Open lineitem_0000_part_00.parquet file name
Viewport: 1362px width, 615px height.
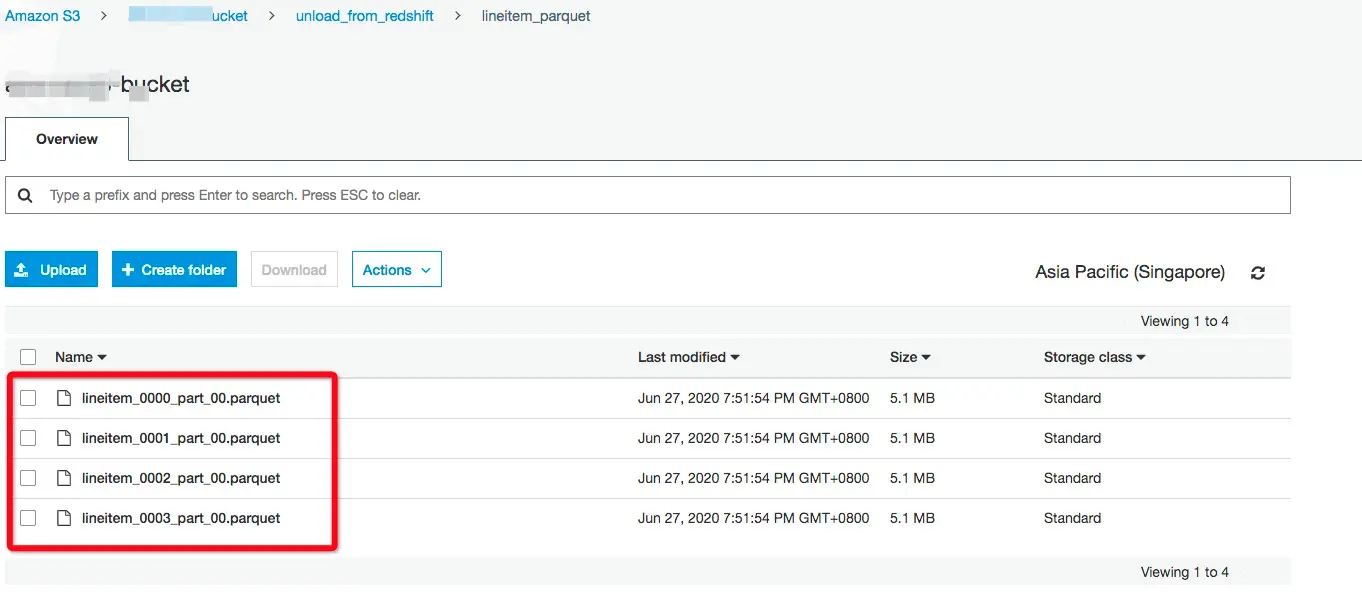(181, 398)
